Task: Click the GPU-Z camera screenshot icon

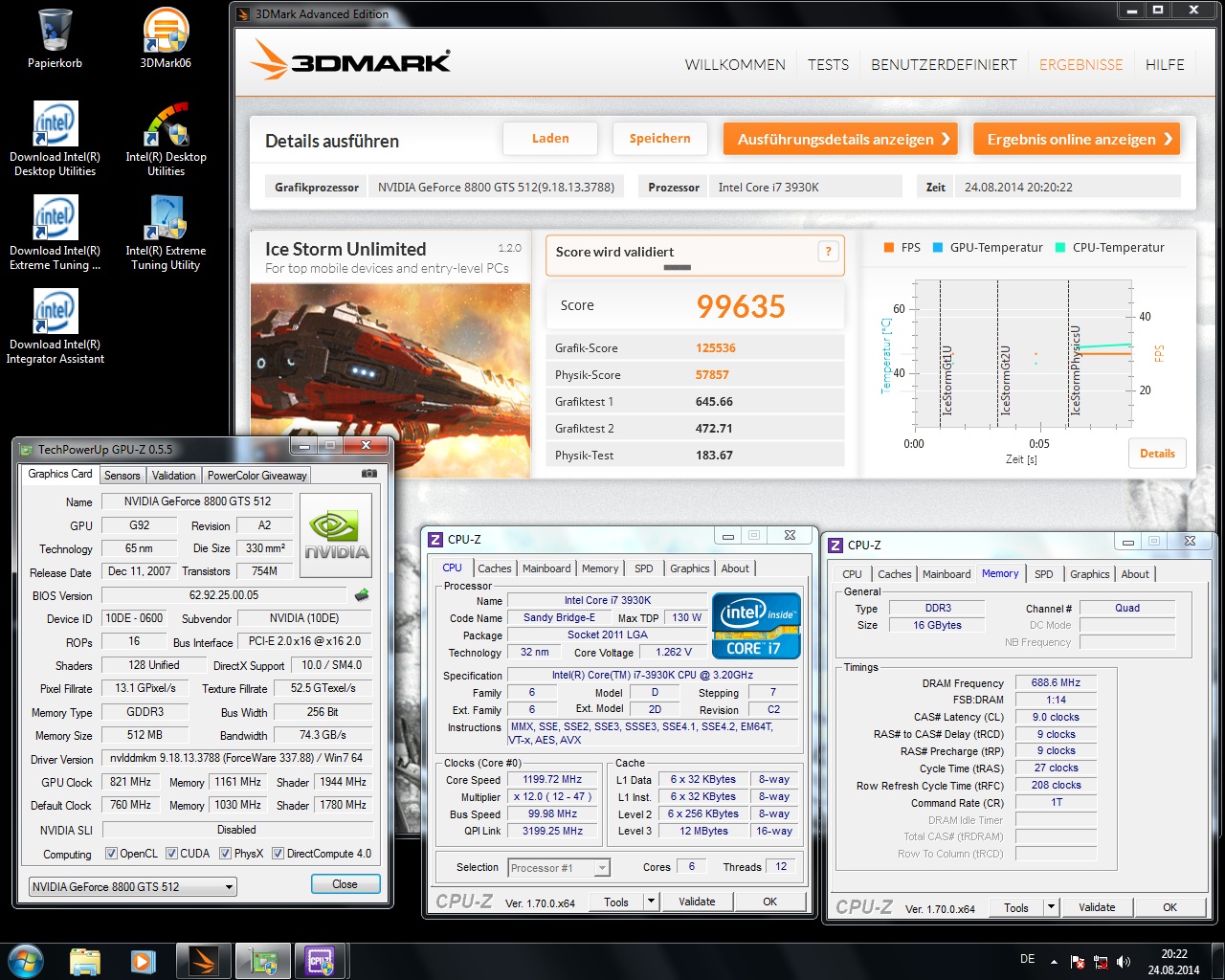Action: click(368, 474)
